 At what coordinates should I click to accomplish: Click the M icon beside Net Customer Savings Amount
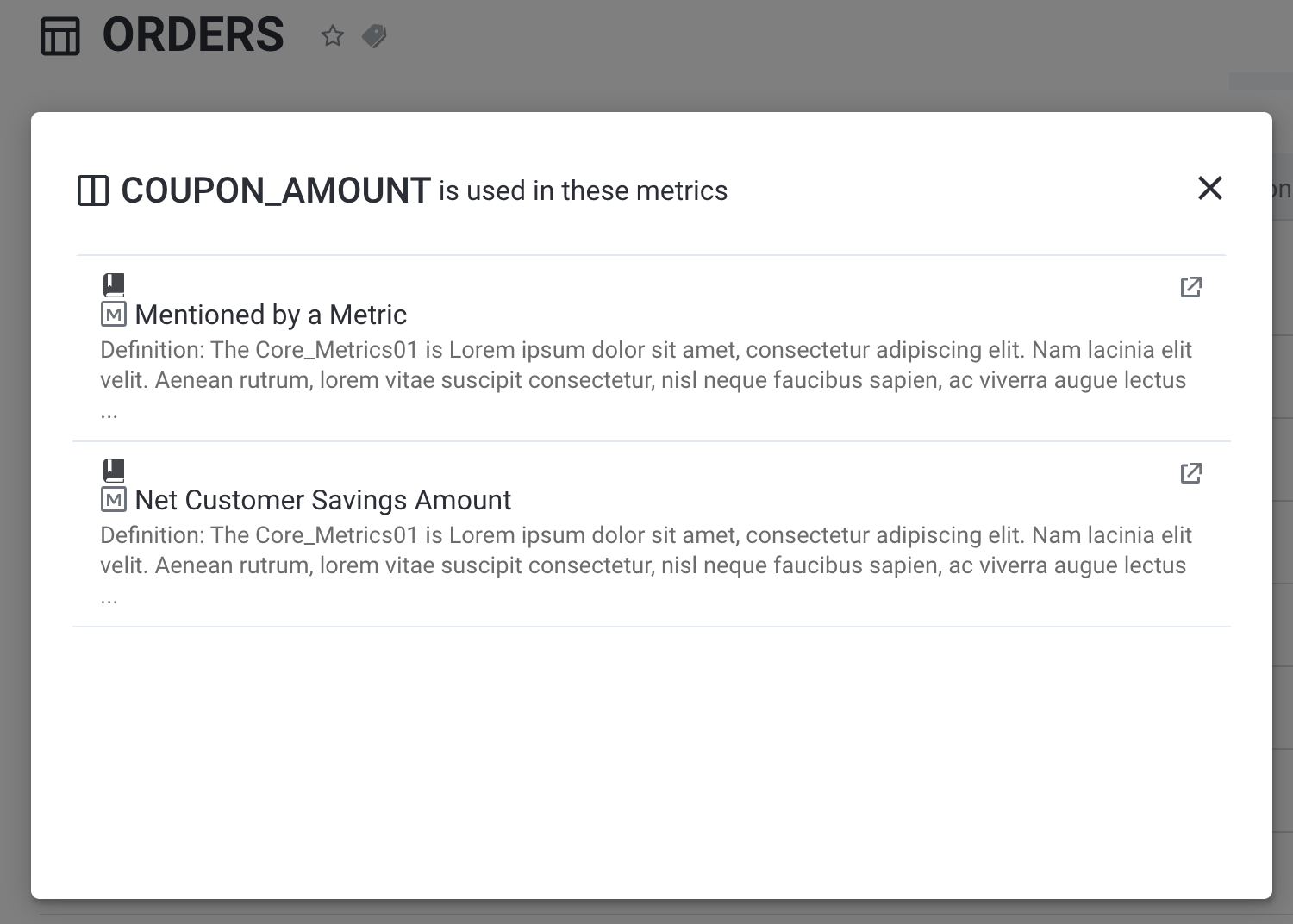[x=114, y=500]
